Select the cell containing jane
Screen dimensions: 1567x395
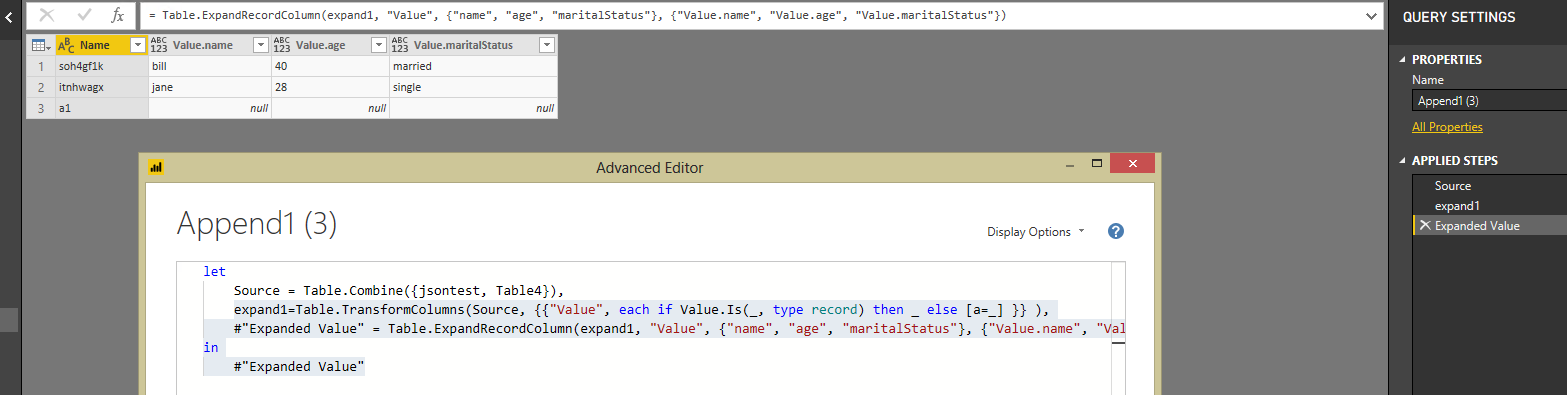210,87
